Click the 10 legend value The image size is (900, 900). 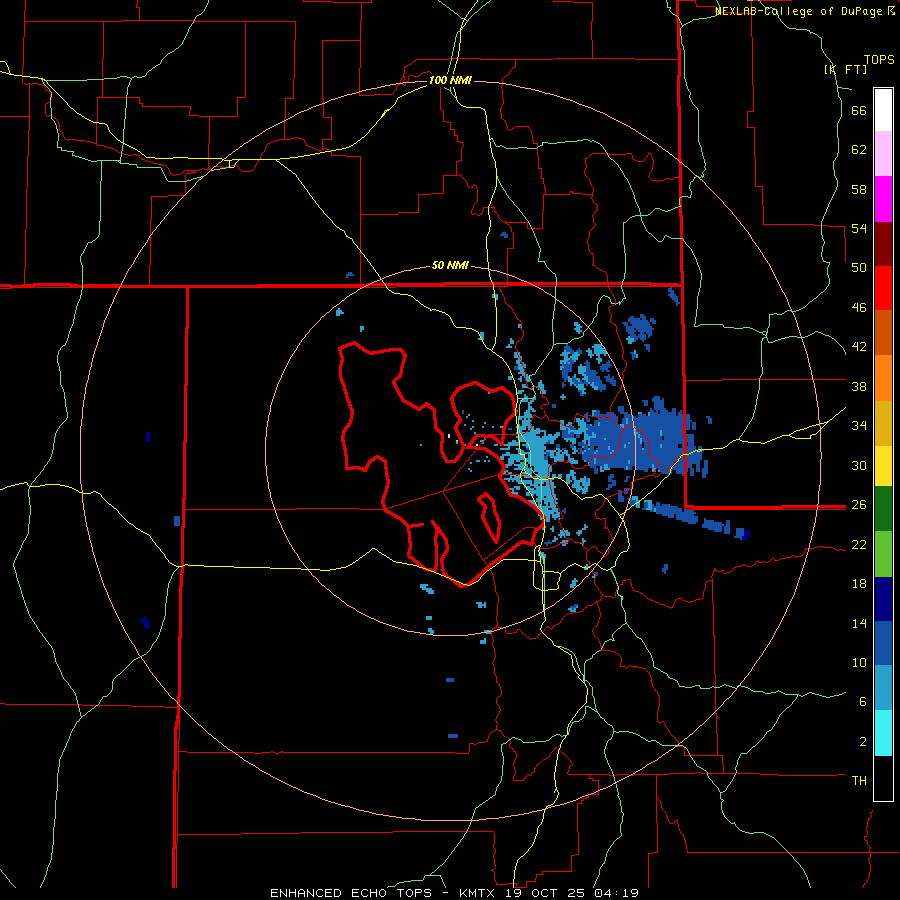pos(859,662)
